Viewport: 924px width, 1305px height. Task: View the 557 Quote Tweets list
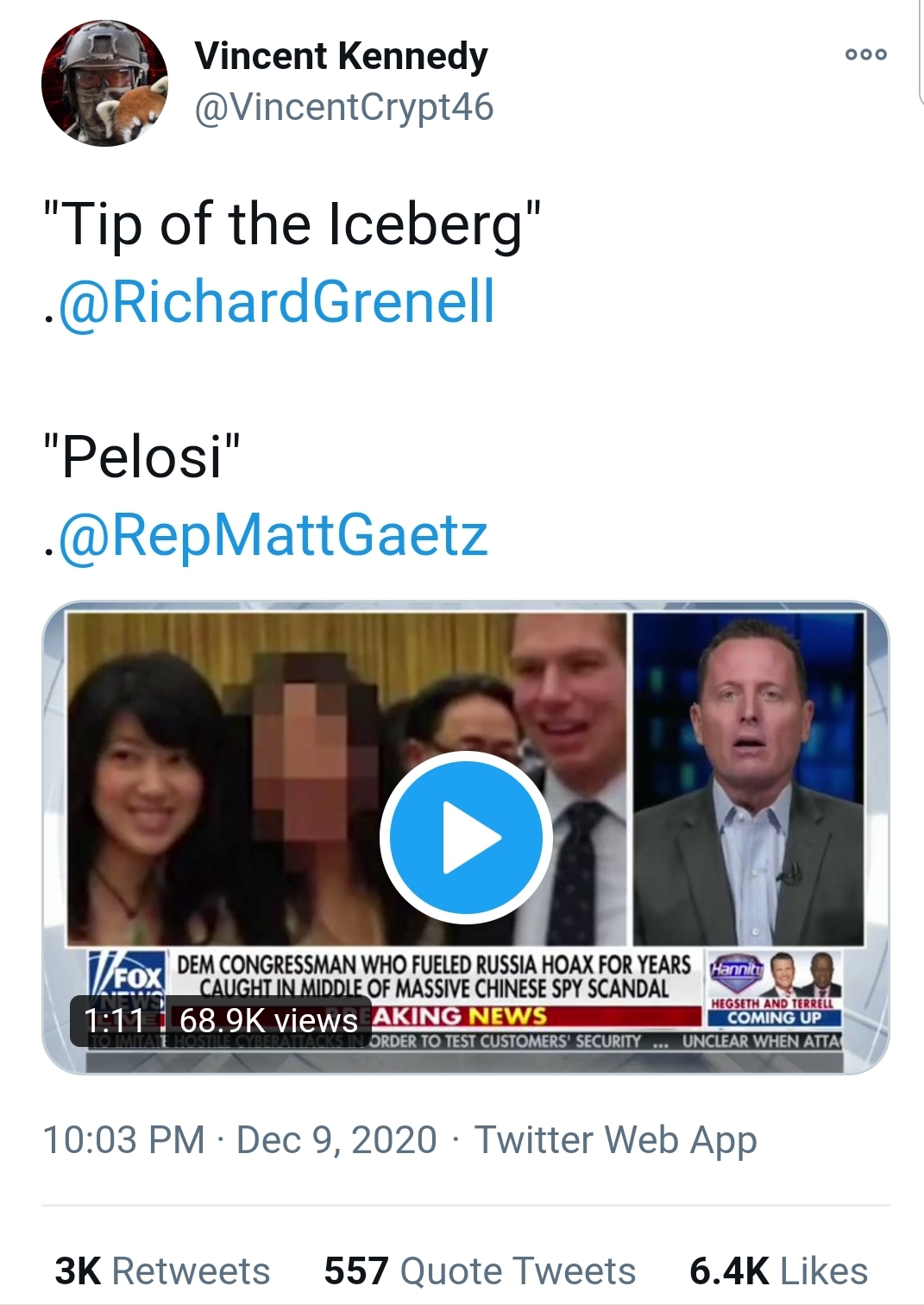tap(480, 1270)
